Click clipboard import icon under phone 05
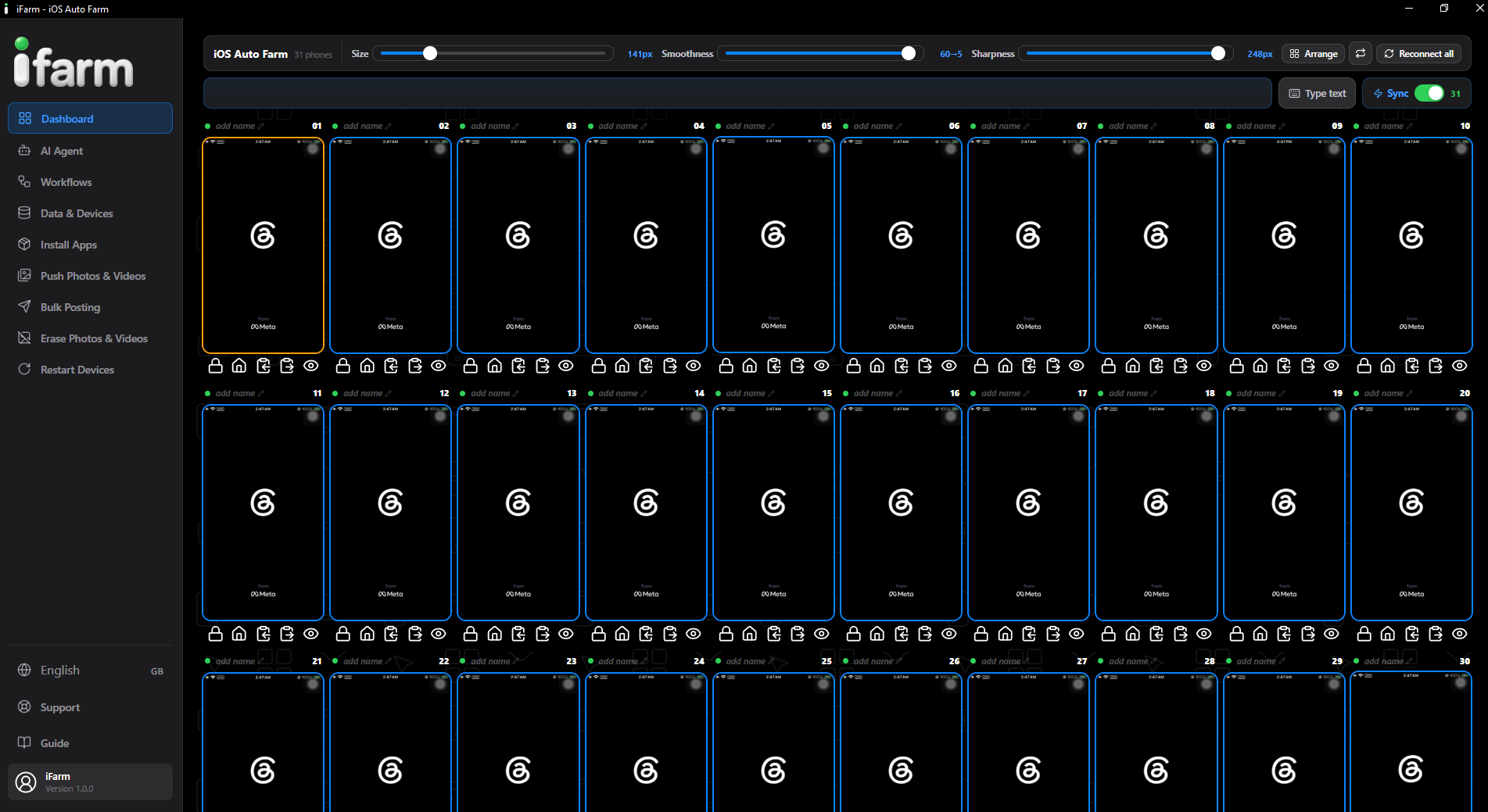The width and height of the screenshot is (1488, 812). (774, 366)
